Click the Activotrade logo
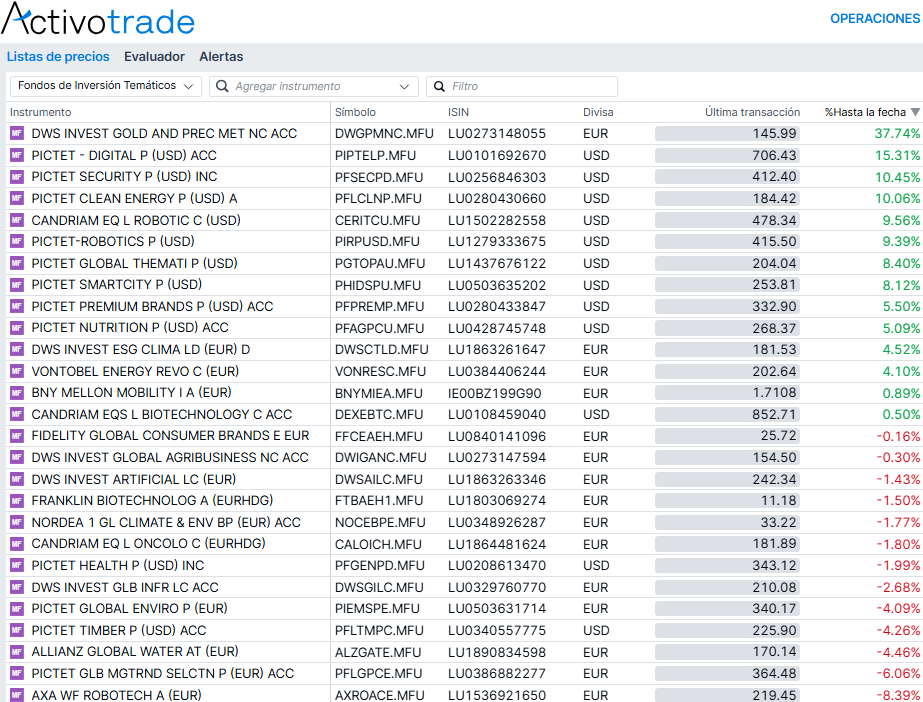Viewport: 923px width, 702px height. pos(98,19)
